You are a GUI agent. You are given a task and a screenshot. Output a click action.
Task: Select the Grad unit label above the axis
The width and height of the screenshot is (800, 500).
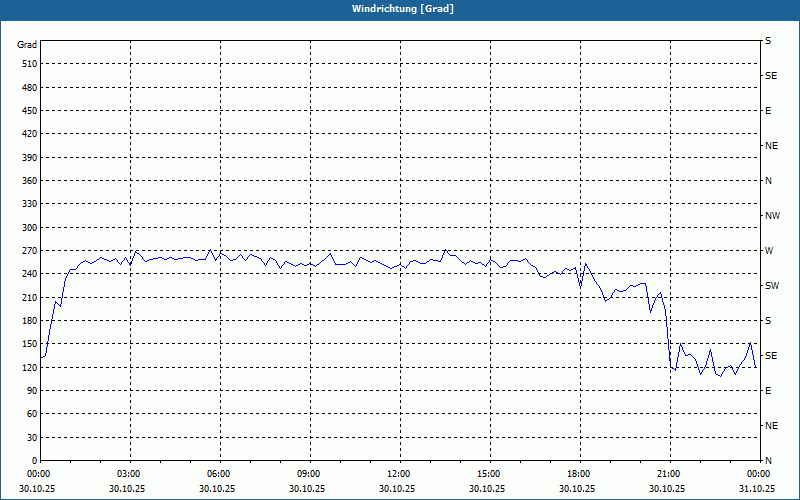(27, 45)
